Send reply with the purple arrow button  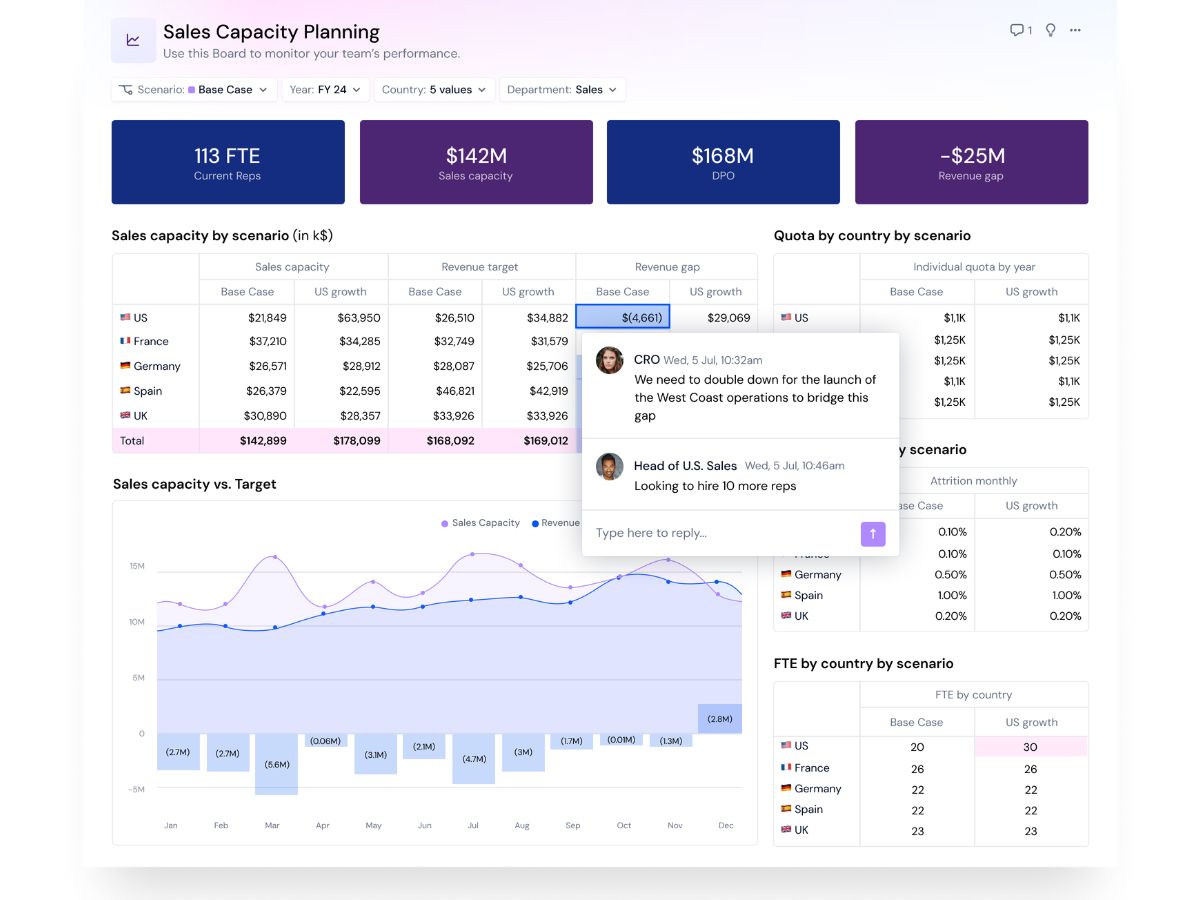[x=873, y=533]
